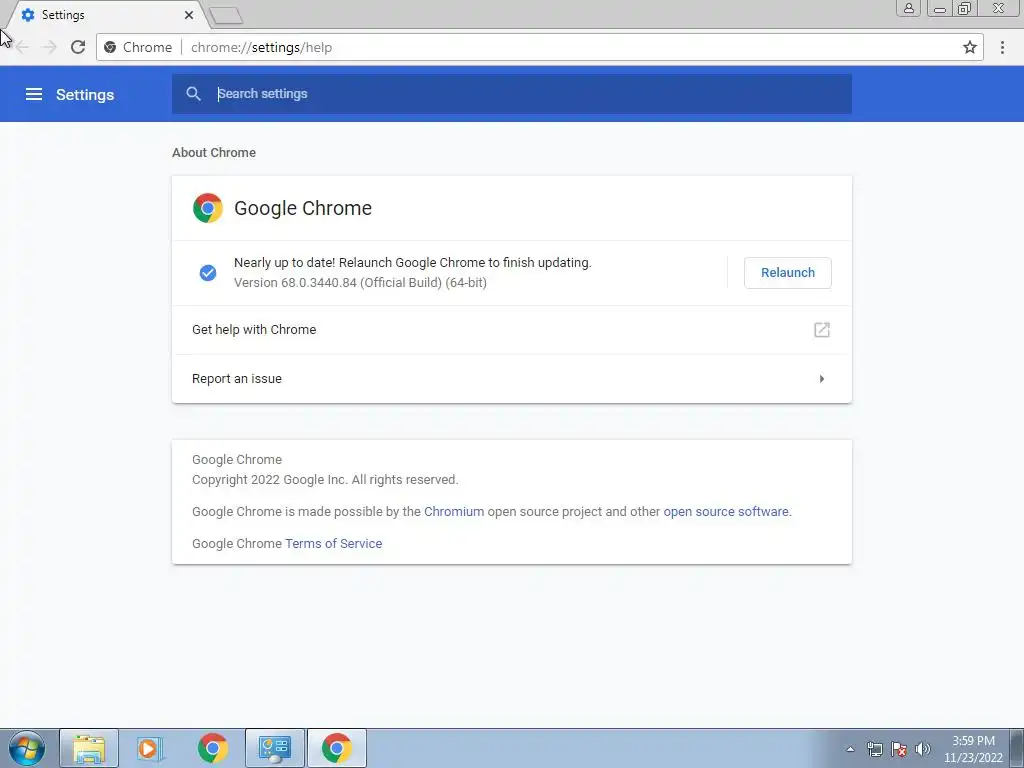Click the Settings title in the header

[x=85, y=95]
